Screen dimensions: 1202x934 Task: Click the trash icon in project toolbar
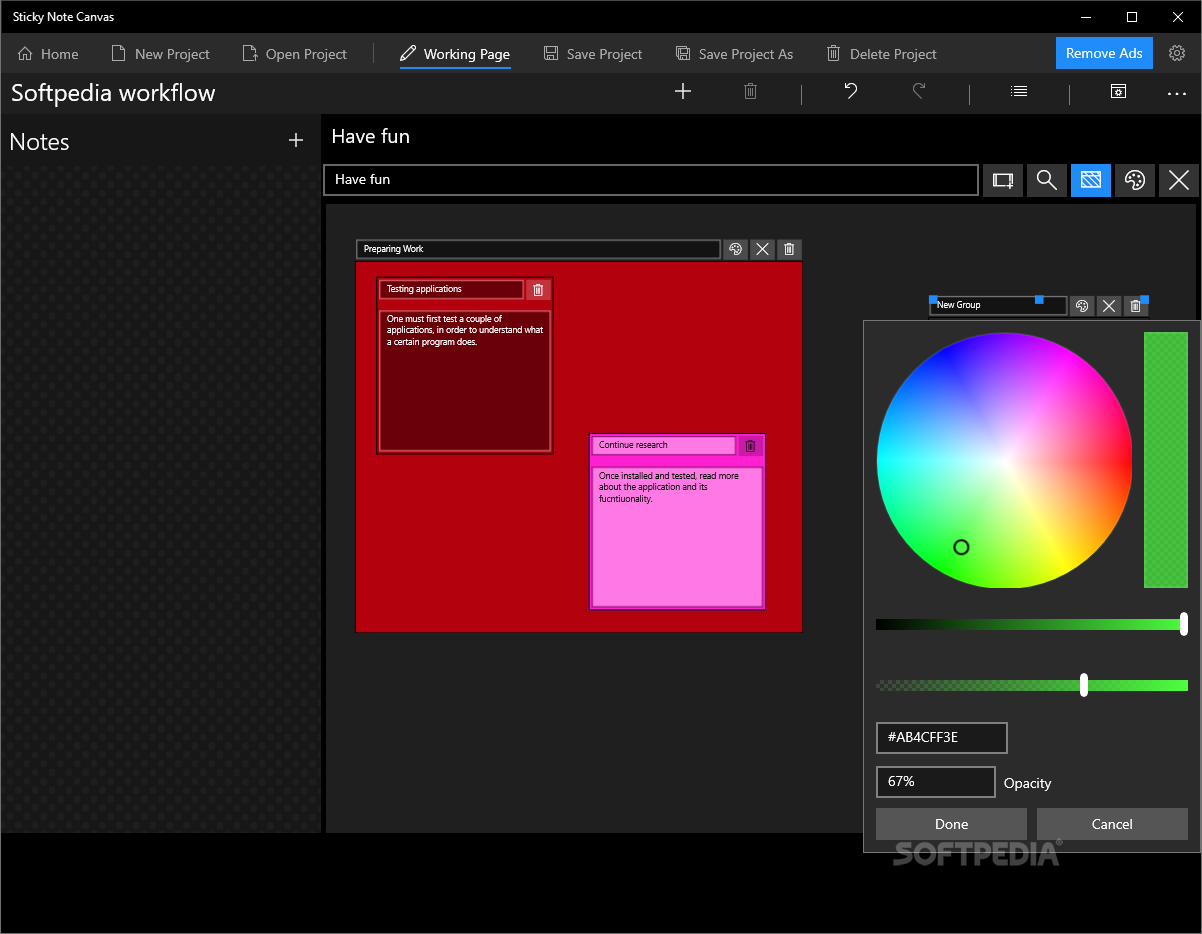tap(751, 92)
